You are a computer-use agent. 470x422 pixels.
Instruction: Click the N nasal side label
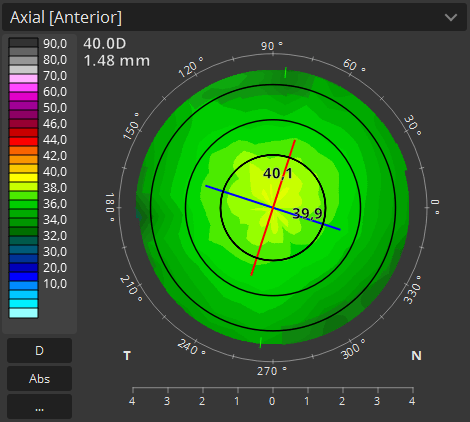416,356
